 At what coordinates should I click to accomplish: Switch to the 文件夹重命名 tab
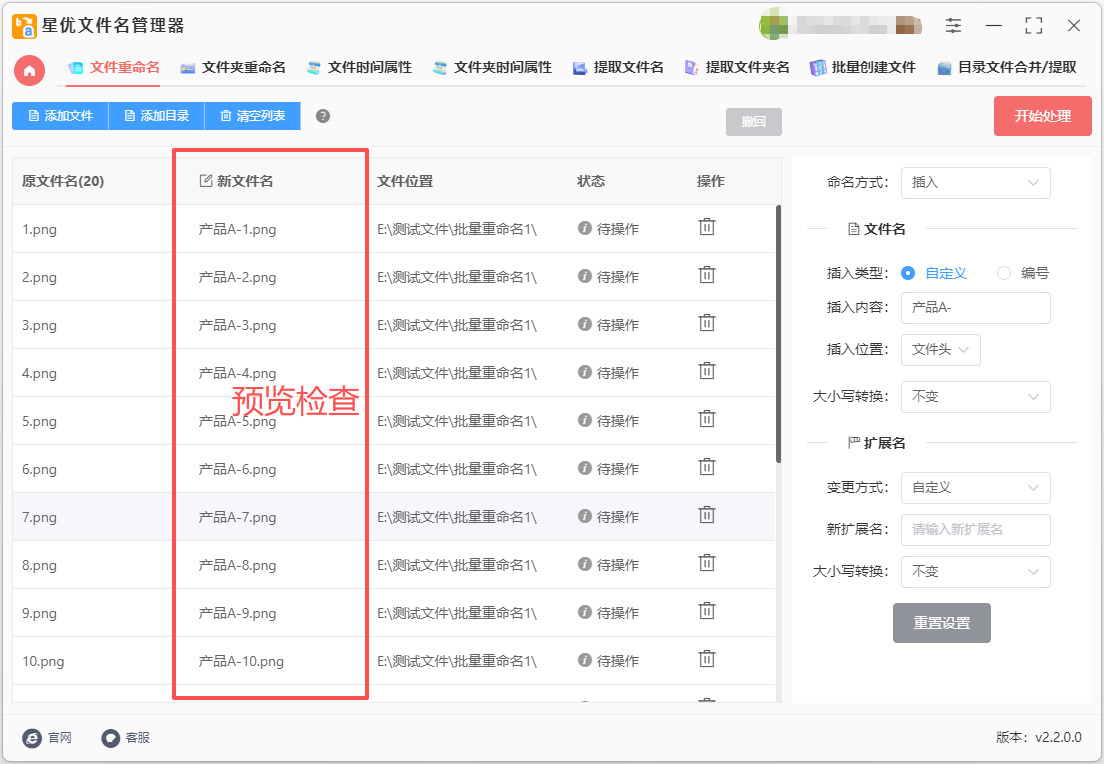(233, 68)
